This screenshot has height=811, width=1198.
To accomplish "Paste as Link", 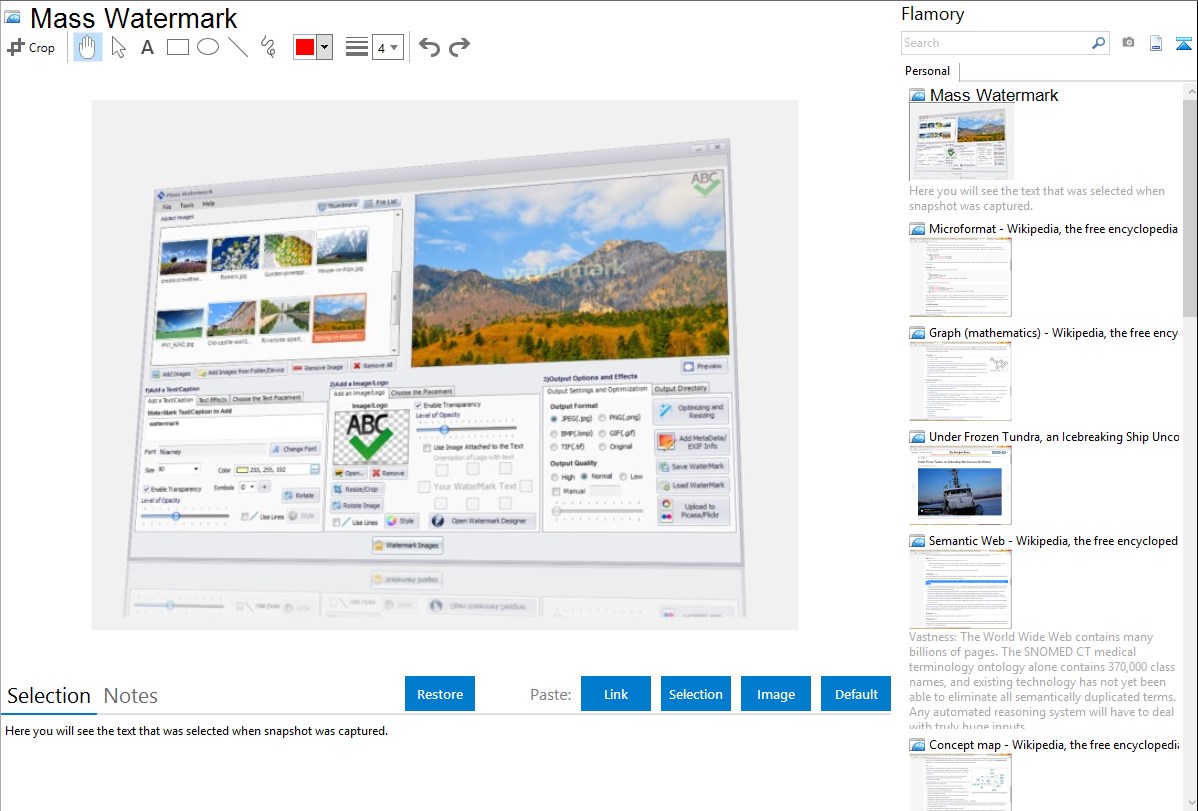I will (x=616, y=694).
